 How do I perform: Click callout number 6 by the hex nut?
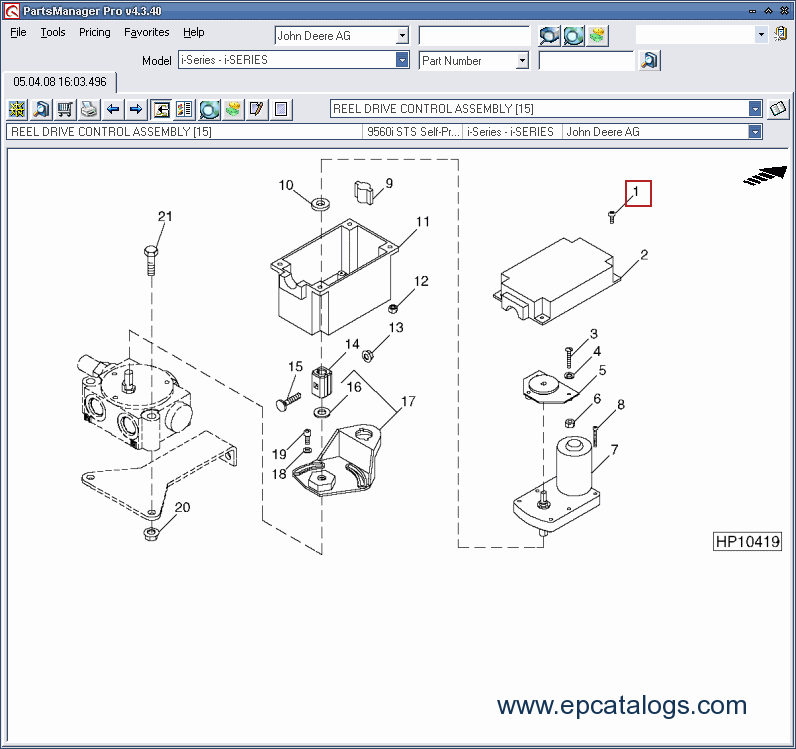click(x=597, y=399)
